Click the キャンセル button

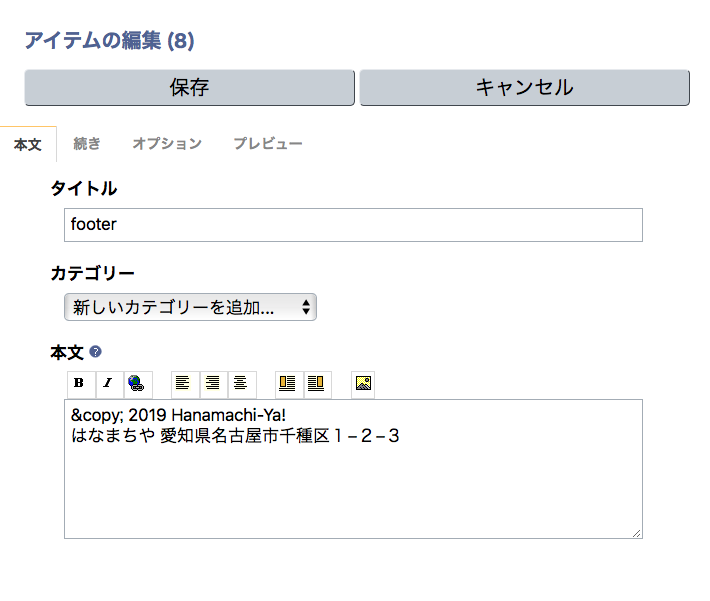tap(524, 87)
